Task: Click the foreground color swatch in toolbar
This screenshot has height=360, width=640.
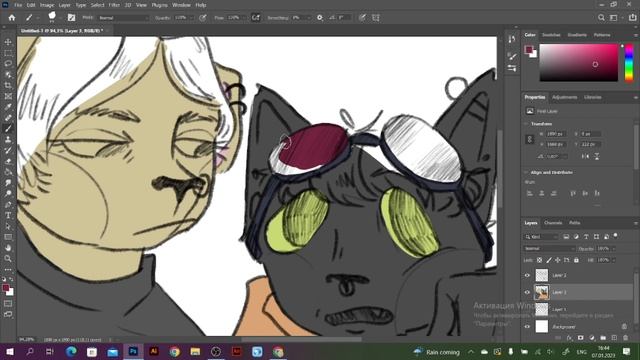Action: click(x=6, y=288)
